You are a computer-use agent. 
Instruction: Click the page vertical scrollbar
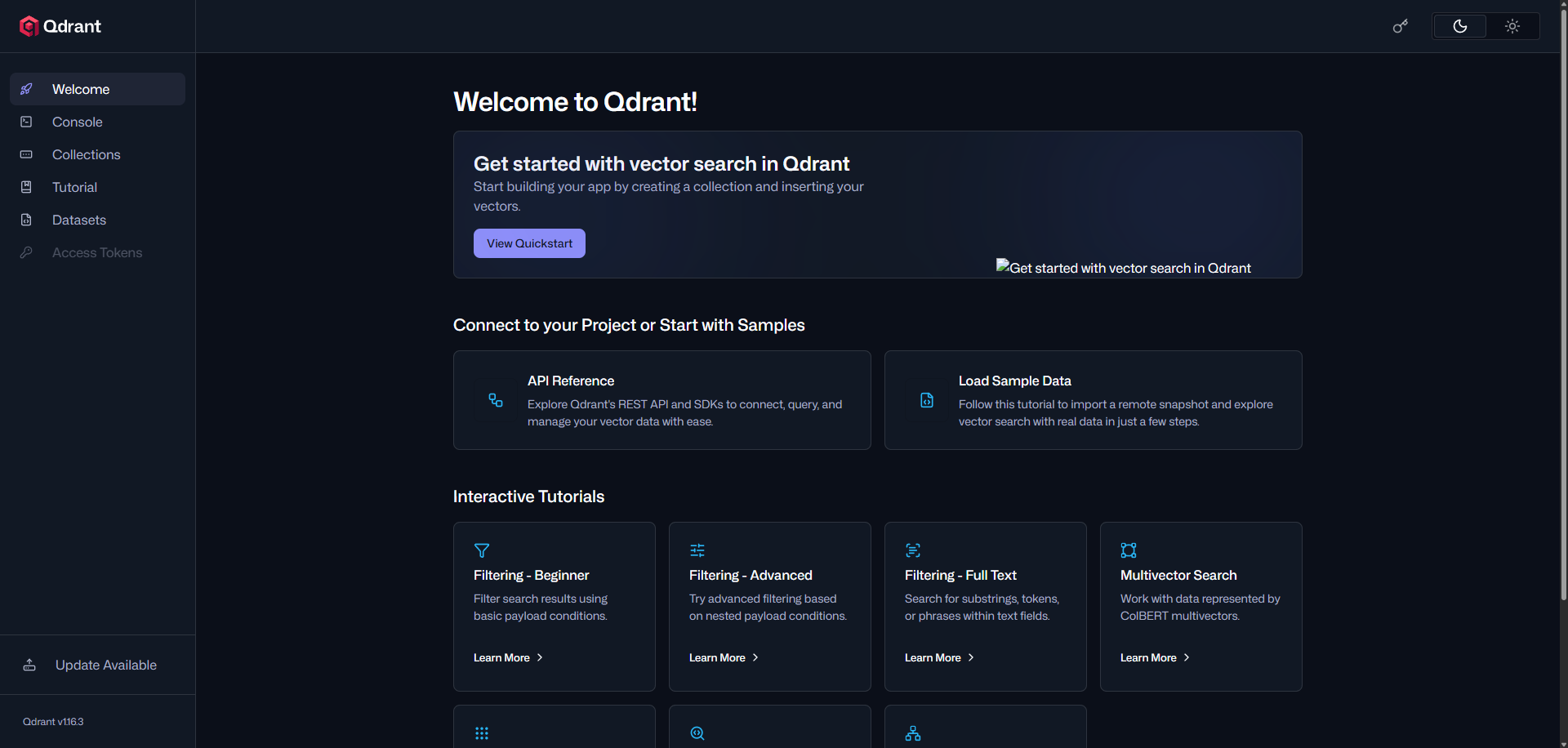1563,304
